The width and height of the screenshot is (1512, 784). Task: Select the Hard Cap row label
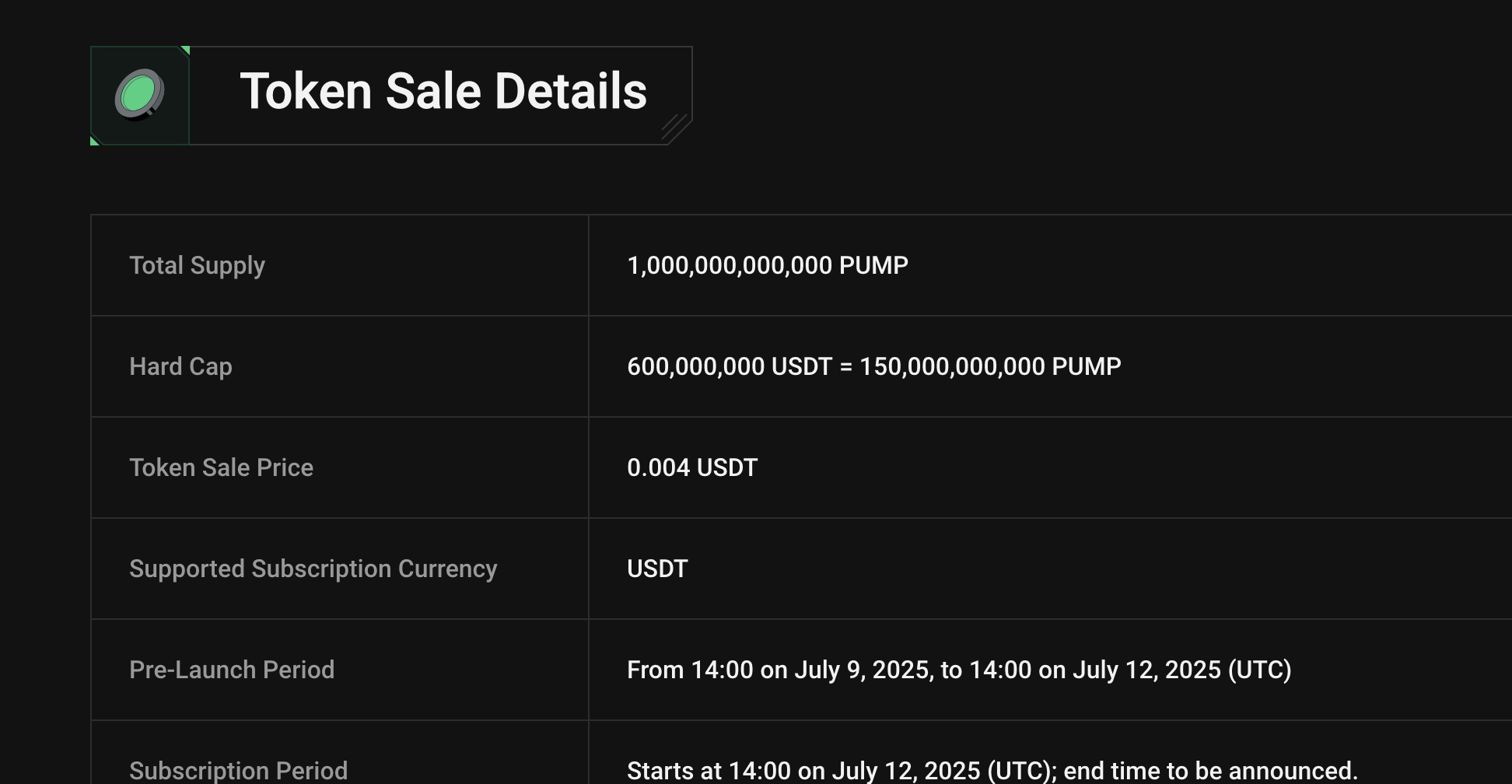click(180, 366)
